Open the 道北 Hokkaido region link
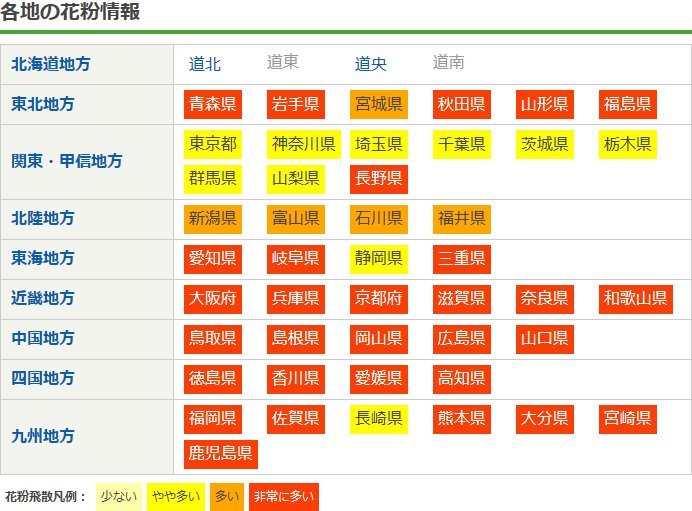 click(x=205, y=64)
